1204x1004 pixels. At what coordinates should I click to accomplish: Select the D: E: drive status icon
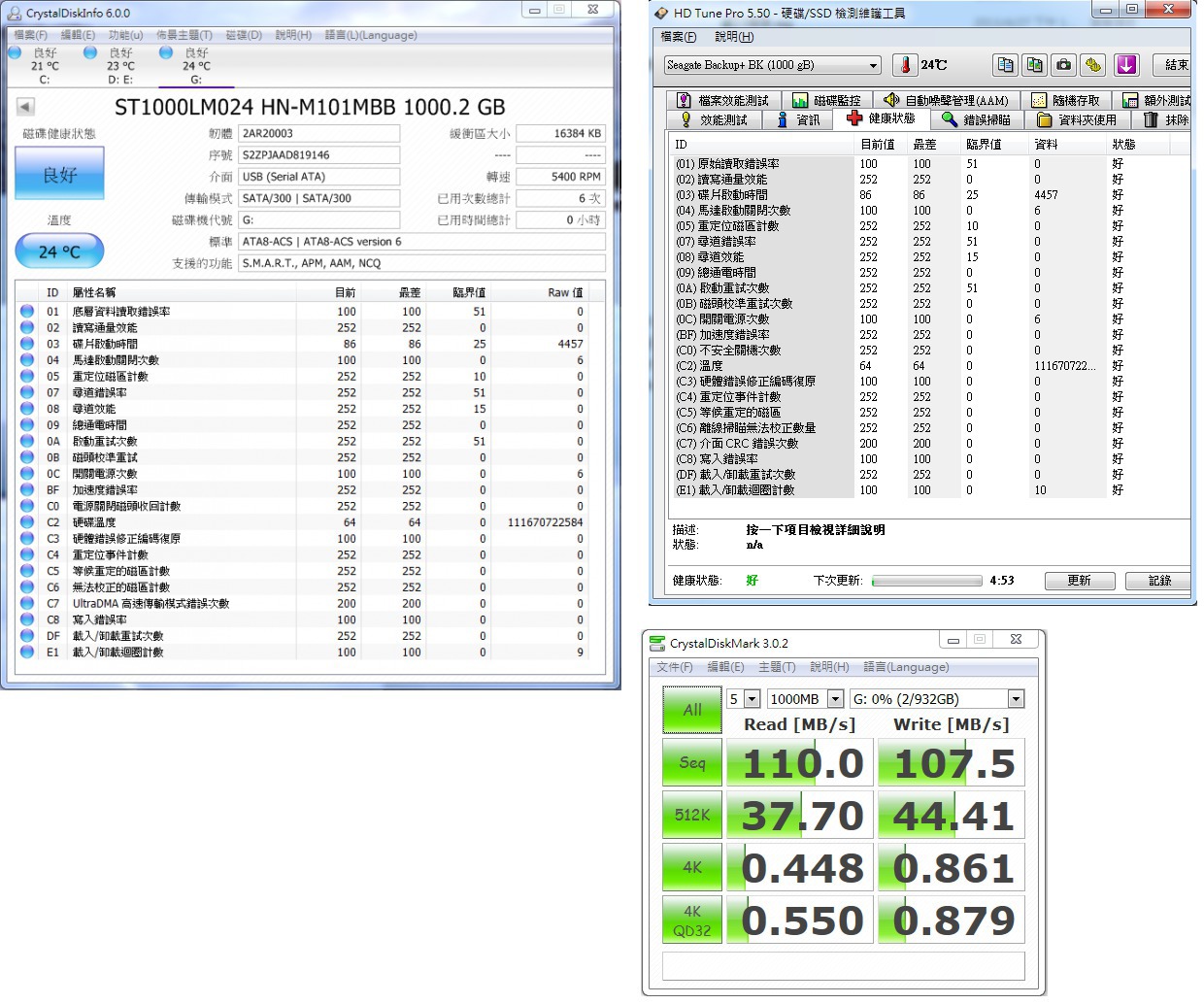[x=90, y=53]
